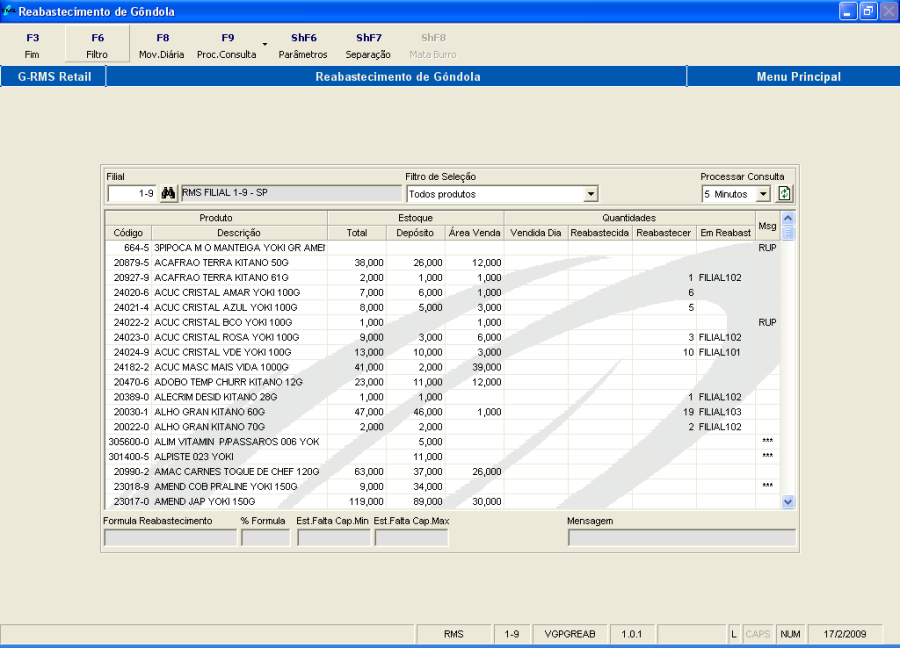
Task: Open ShF7 Separação from the toolbar
Action: point(368,45)
